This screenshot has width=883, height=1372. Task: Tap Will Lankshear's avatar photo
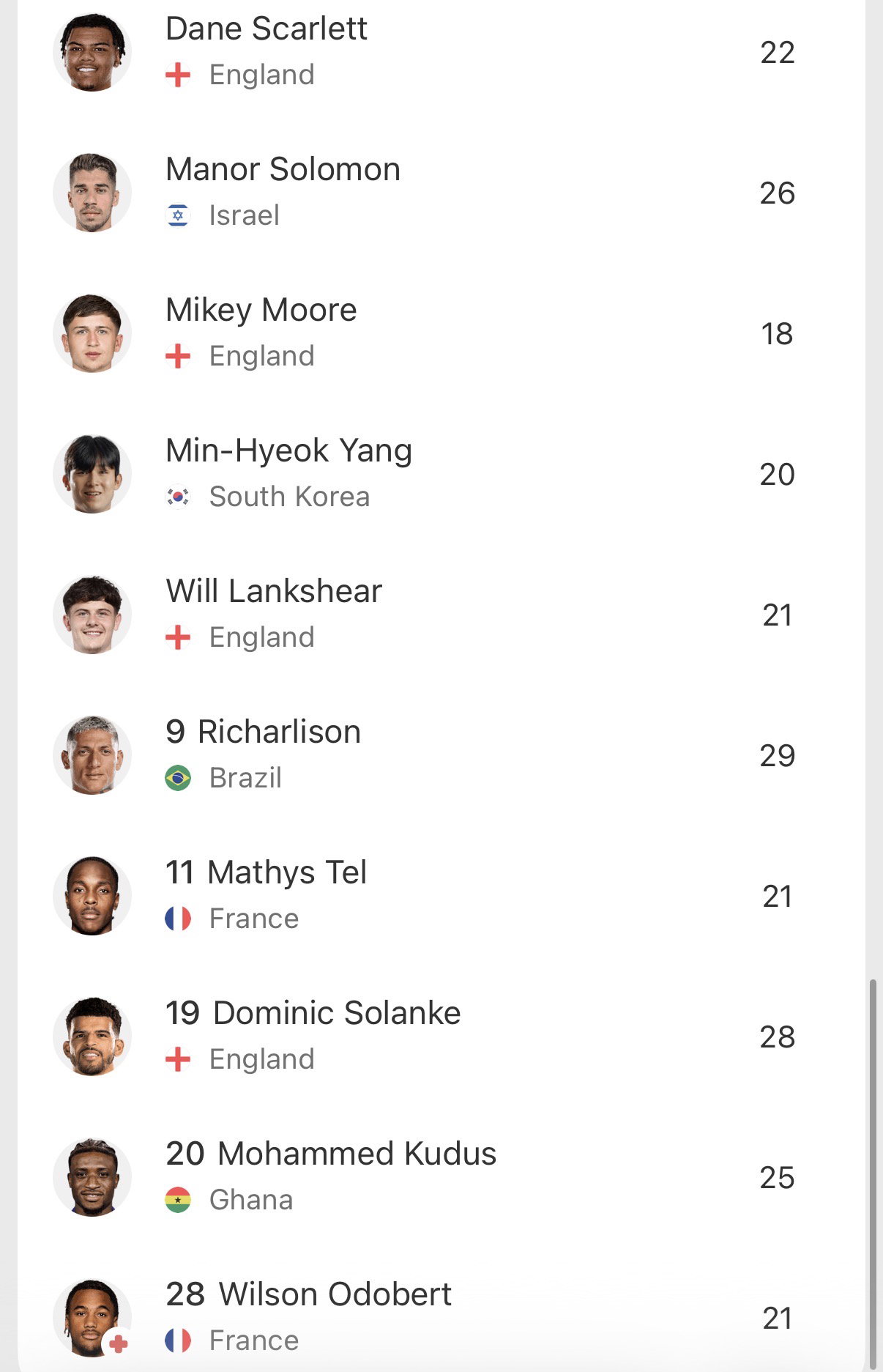(92, 615)
